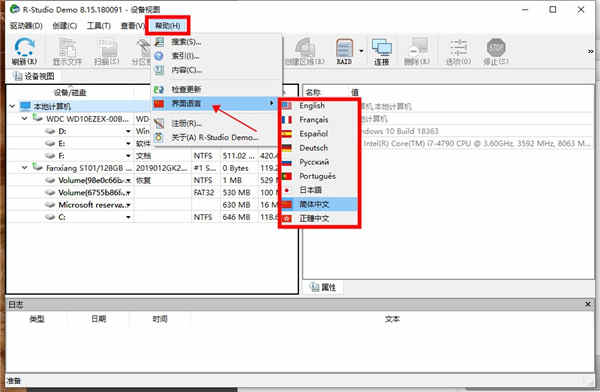The width and height of the screenshot is (600, 392).
Task: Expand the toolbar overflow chevron
Action: pyautogui.click(x=590, y=51)
